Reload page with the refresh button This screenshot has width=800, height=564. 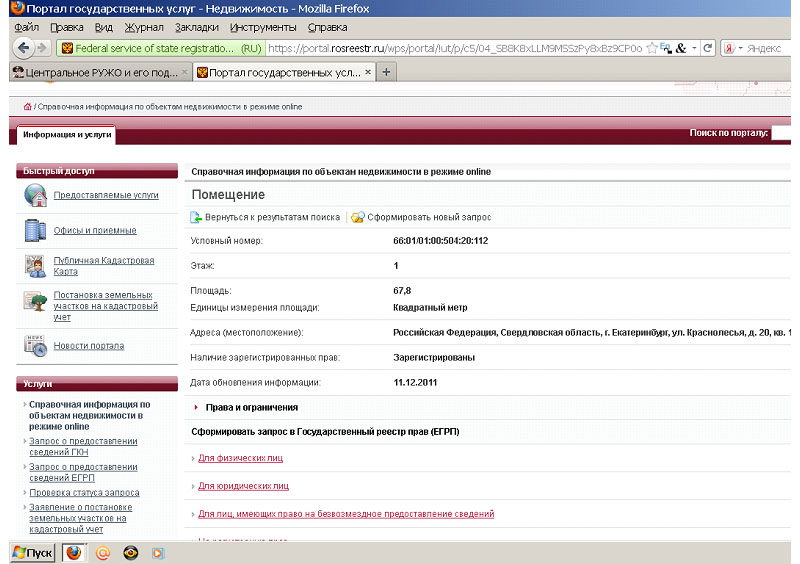(x=708, y=47)
